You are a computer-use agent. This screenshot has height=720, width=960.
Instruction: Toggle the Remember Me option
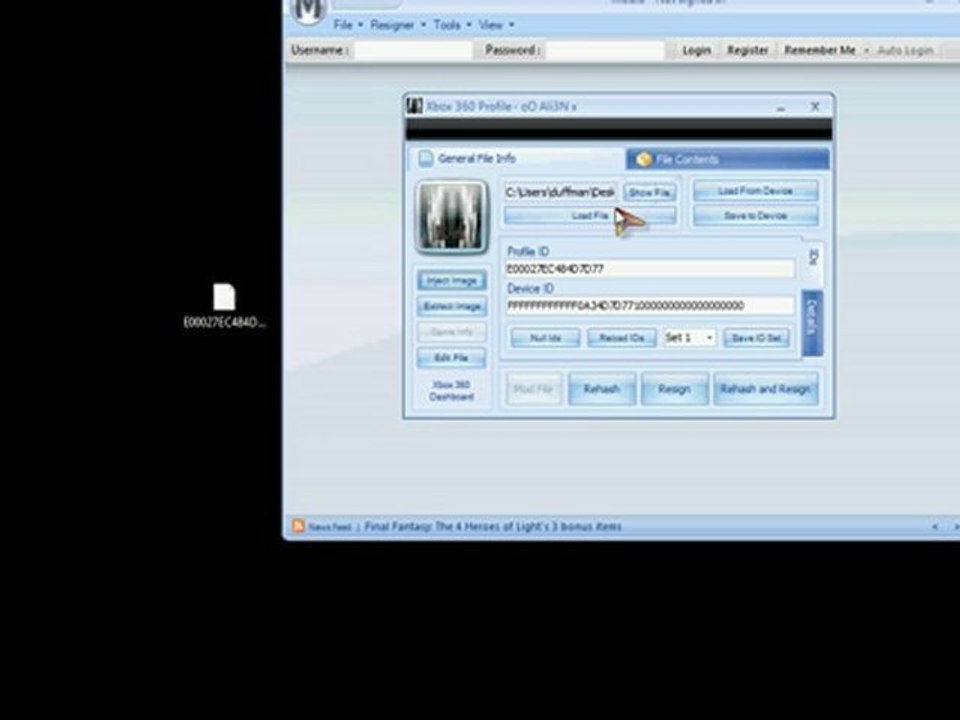(x=819, y=50)
